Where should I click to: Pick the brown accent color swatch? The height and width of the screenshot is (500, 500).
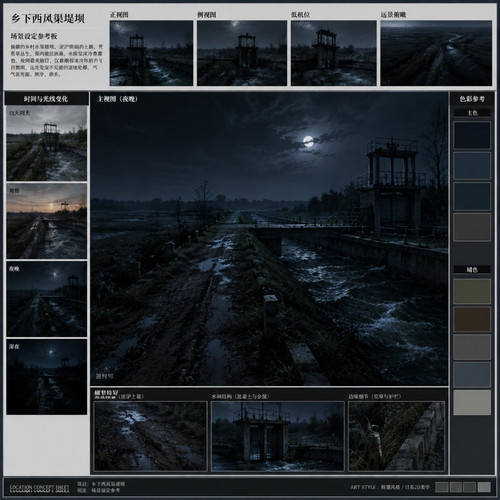coord(472,319)
